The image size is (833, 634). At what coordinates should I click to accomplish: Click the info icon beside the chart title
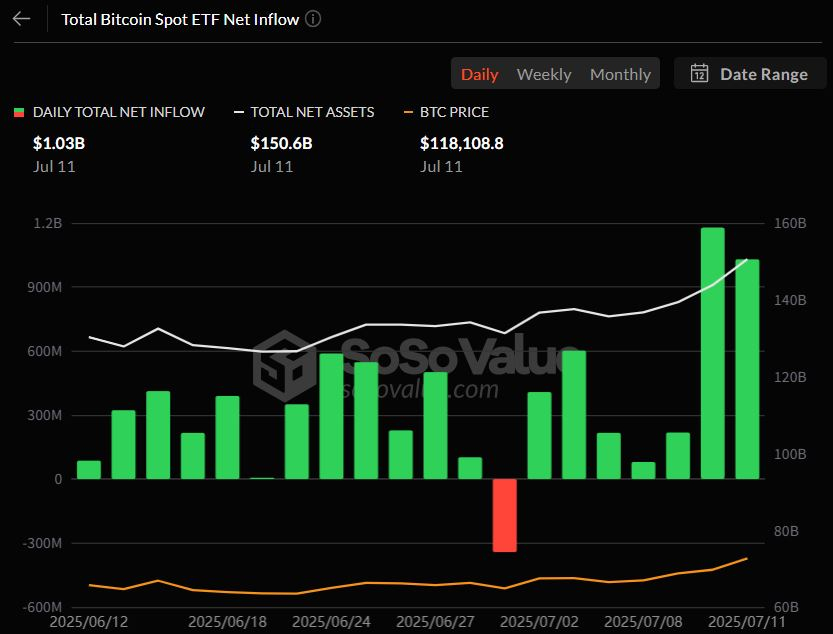pyautogui.click(x=313, y=19)
